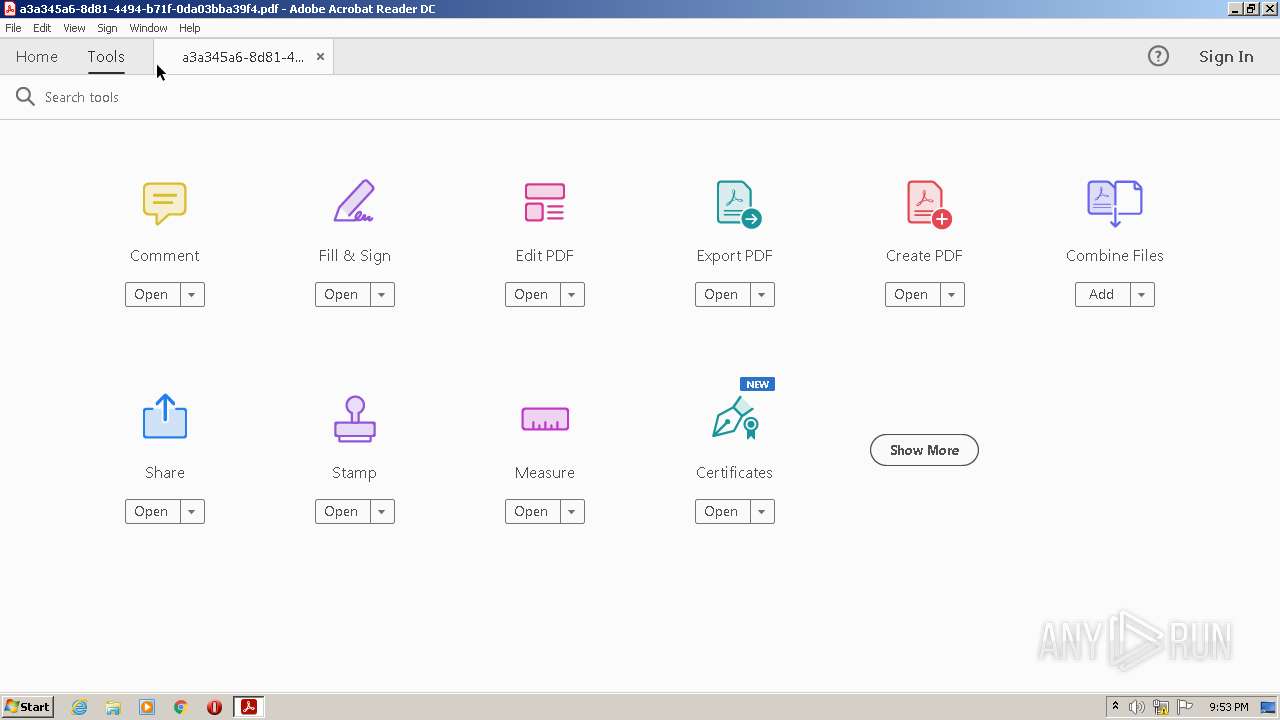The height and width of the screenshot is (720, 1280).
Task: Expand the Create PDF dropdown arrow
Action: click(951, 295)
